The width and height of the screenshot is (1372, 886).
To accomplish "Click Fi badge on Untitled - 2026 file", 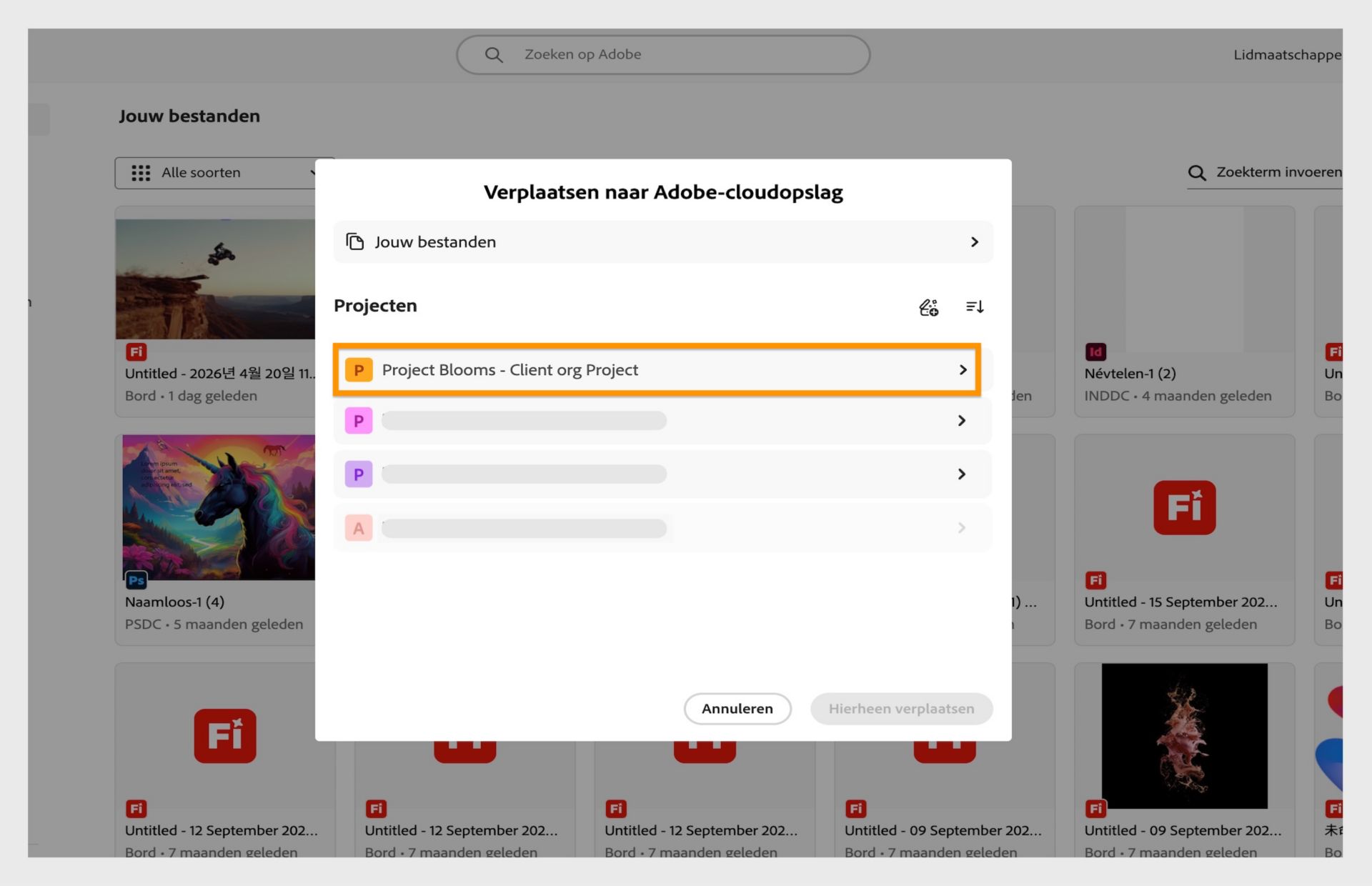I will click(136, 352).
